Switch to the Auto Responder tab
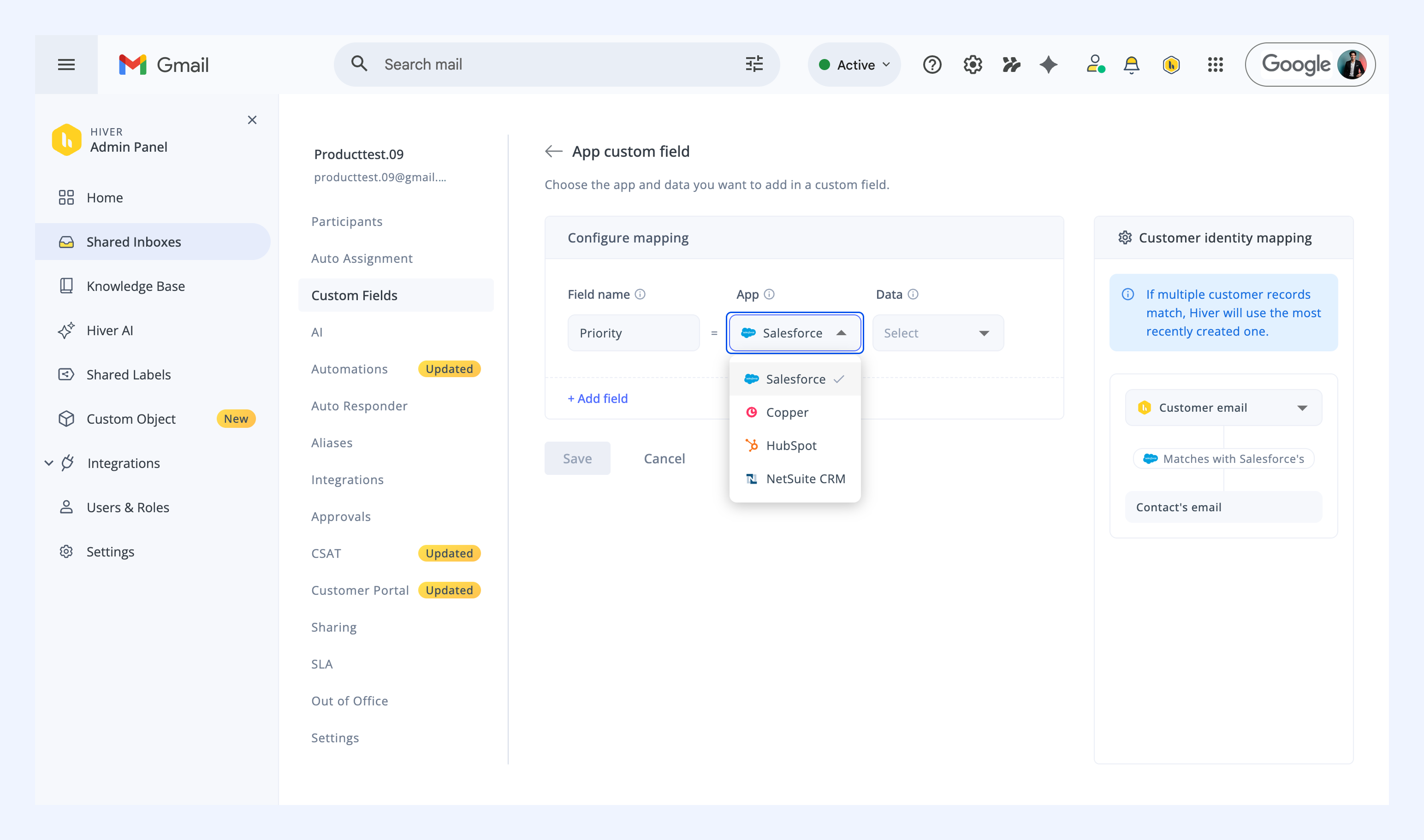This screenshot has height=840, width=1424. tap(359, 406)
